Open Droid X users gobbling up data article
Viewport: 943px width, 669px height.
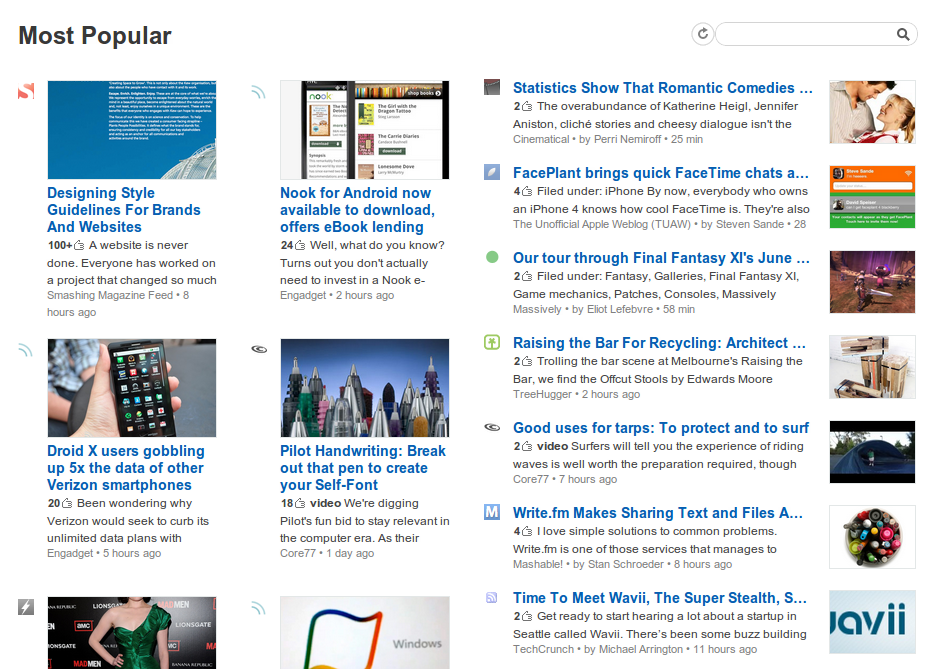pos(126,468)
